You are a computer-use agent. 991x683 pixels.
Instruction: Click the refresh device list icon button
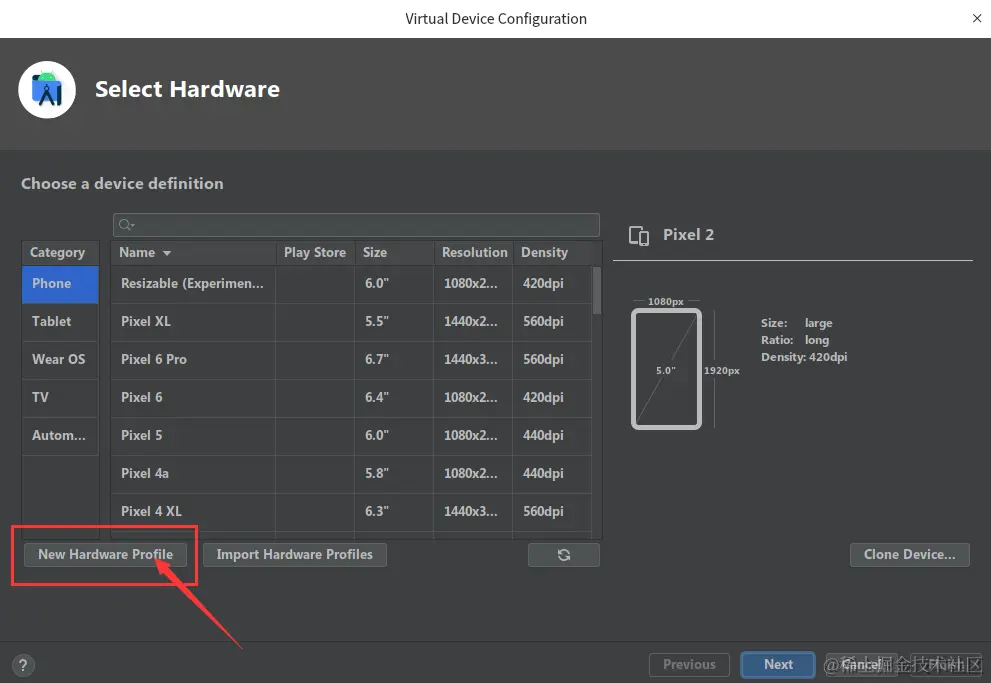tap(564, 555)
